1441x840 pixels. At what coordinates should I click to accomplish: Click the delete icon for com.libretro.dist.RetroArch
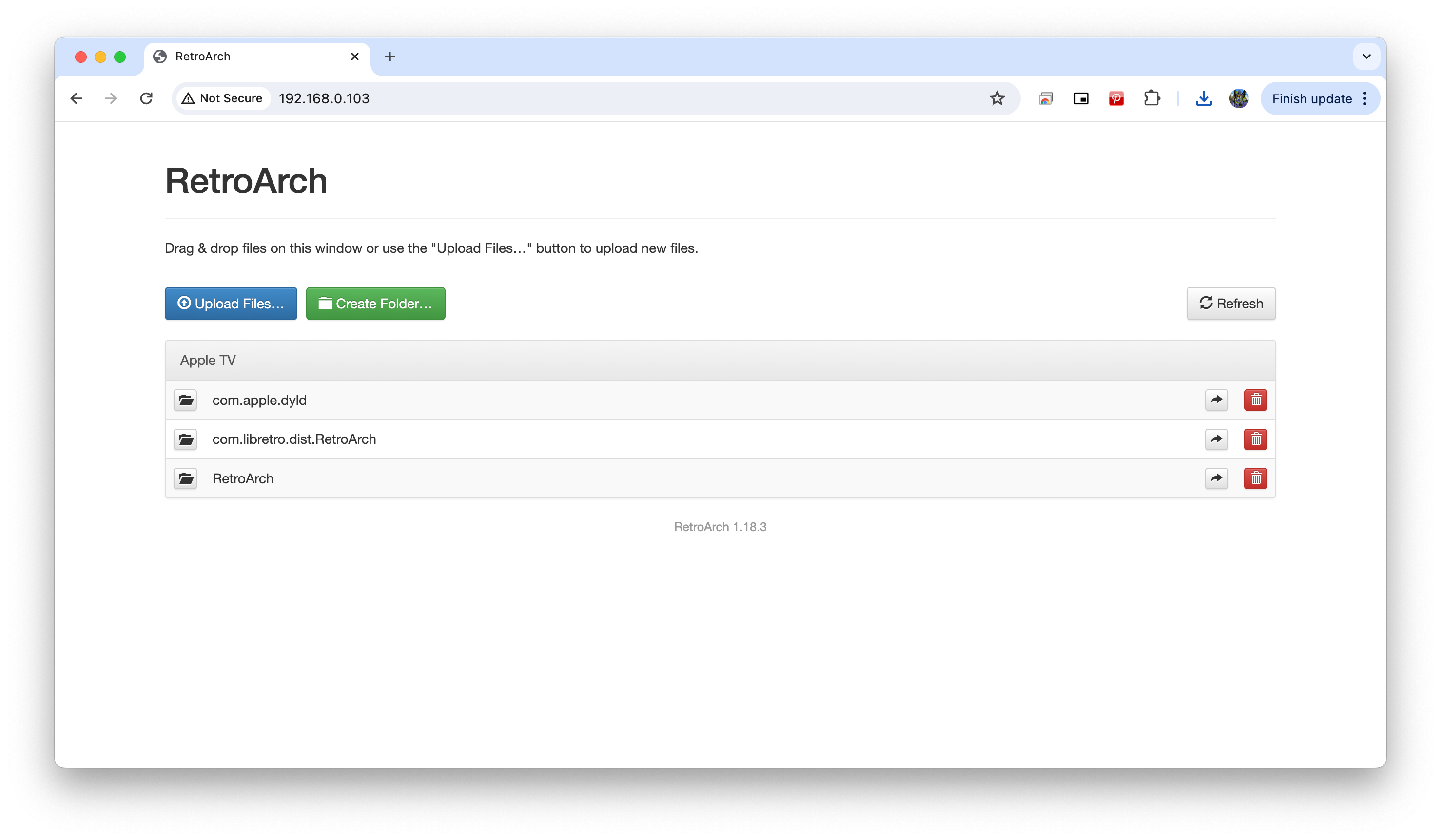(1254, 438)
